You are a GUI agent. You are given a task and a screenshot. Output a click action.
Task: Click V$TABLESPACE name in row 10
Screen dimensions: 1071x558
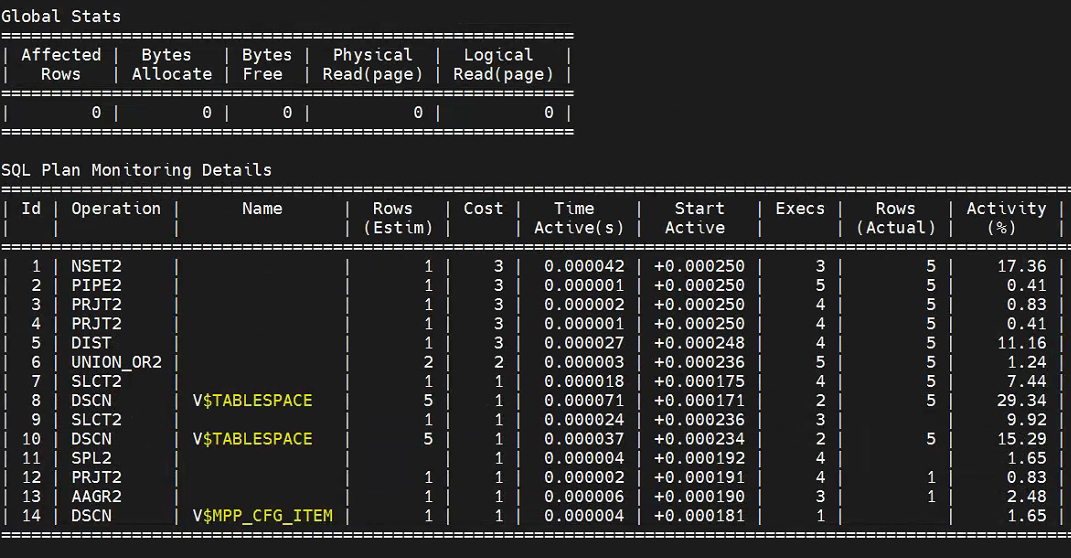(252, 438)
